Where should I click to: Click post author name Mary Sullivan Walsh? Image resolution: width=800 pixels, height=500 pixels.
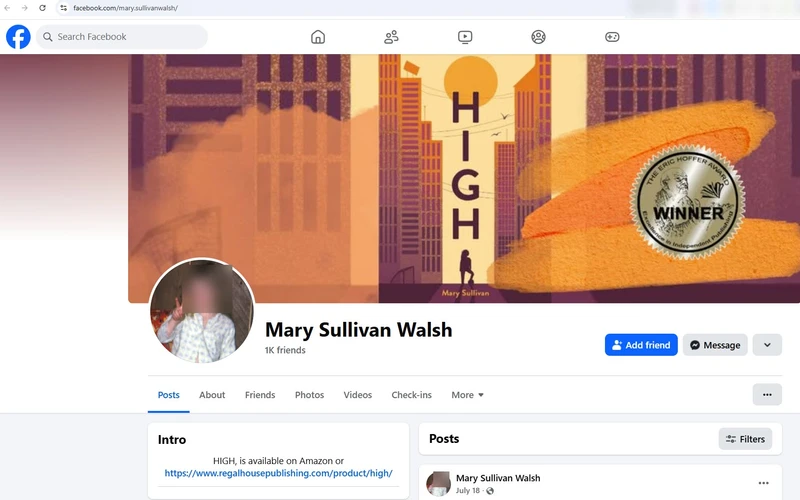tap(498, 478)
